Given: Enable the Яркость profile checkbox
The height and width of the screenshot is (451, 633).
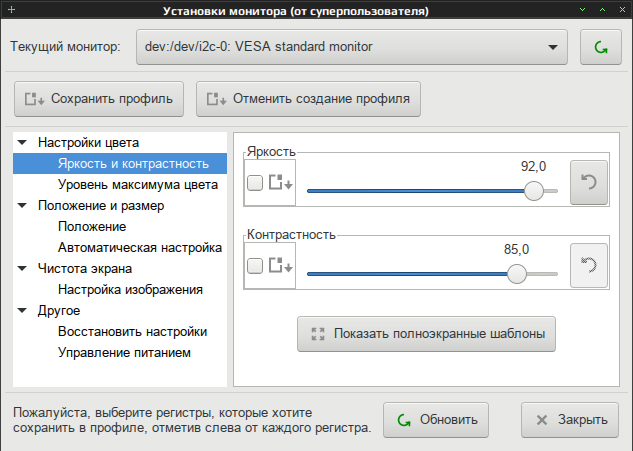Looking at the screenshot, I should (x=255, y=183).
